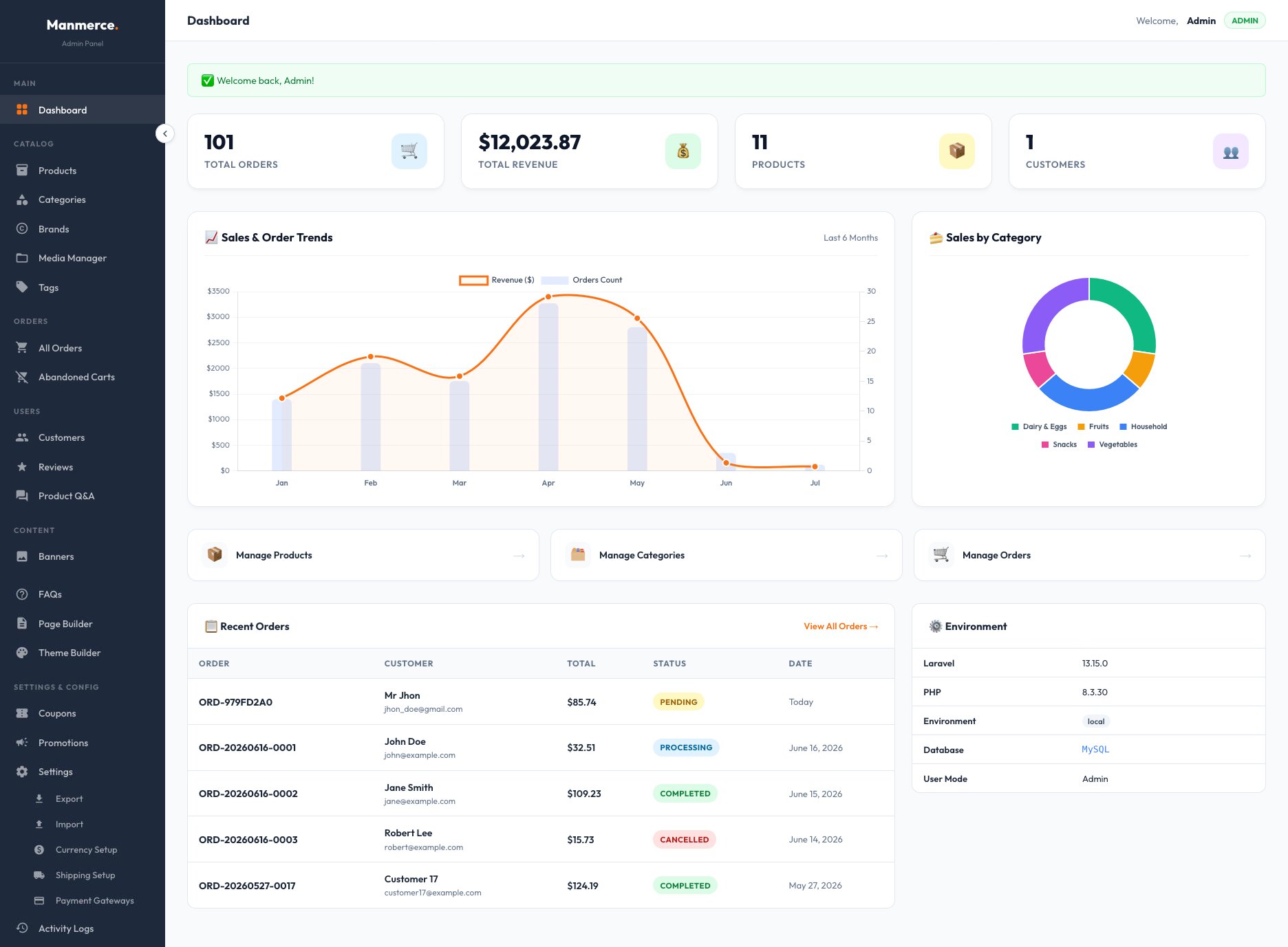Toggle the Household category legend entry
Image resolution: width=1288 pixels, height=947 pixels.
click(x=1144, y=426)
